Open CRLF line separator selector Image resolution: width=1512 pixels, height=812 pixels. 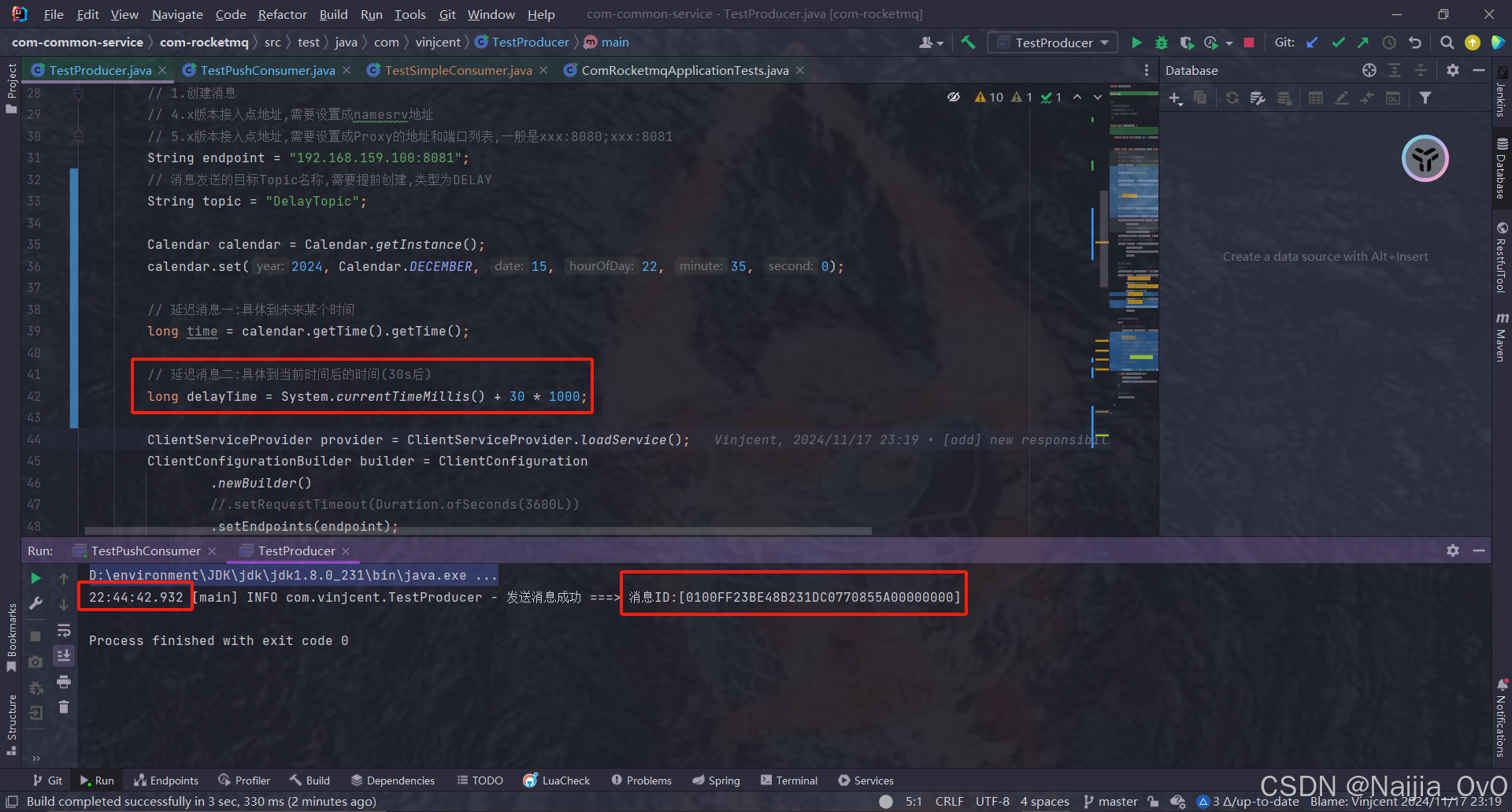[x=949, y=802]
